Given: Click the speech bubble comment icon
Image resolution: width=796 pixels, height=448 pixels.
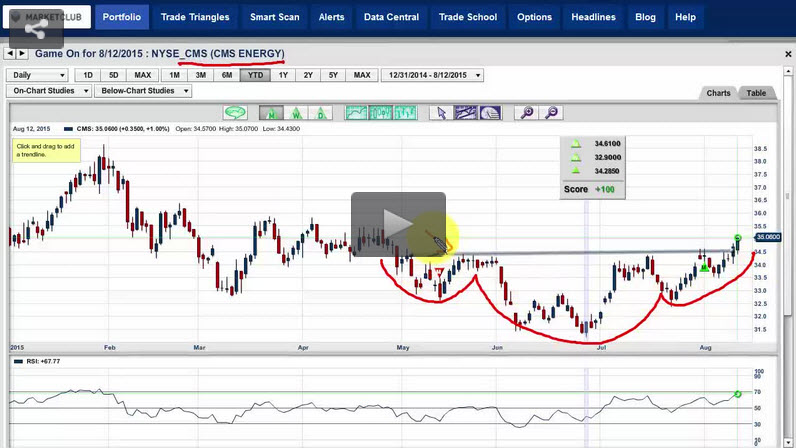Looking at the screenshot, I should click(x=236, y=113).
